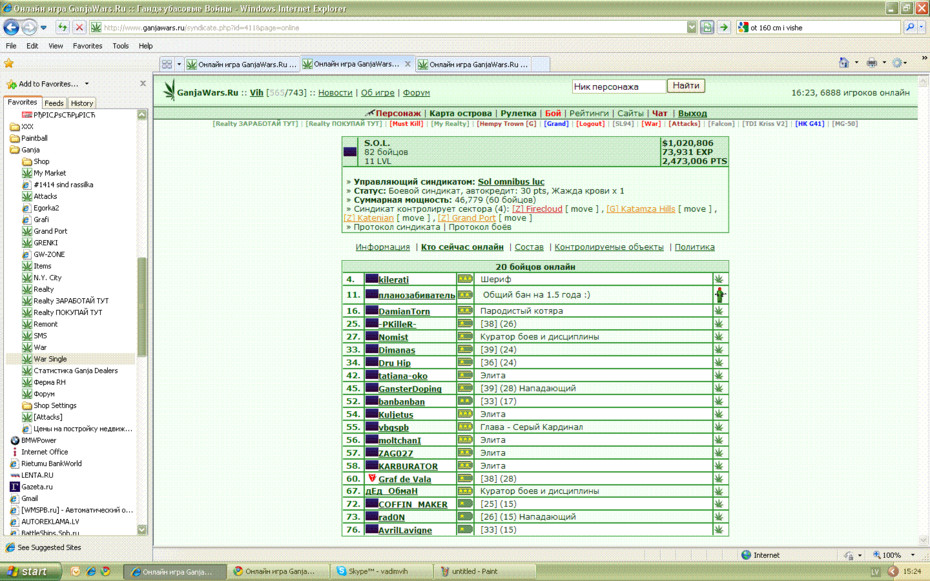Expand the Shop folder in favorites

(x=36, y=161)
